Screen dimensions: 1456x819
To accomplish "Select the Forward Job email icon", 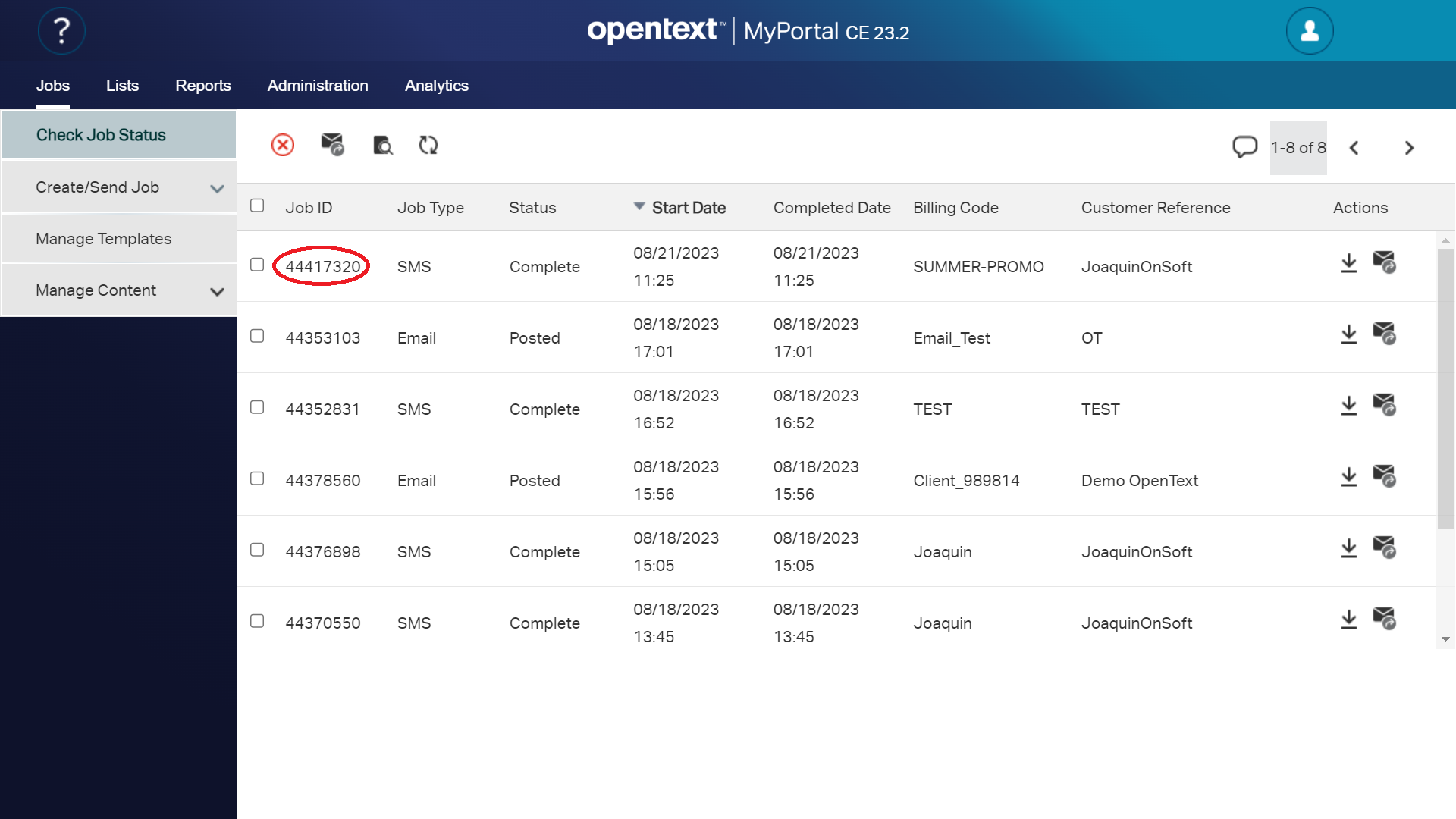I will [x=332, y=145].
